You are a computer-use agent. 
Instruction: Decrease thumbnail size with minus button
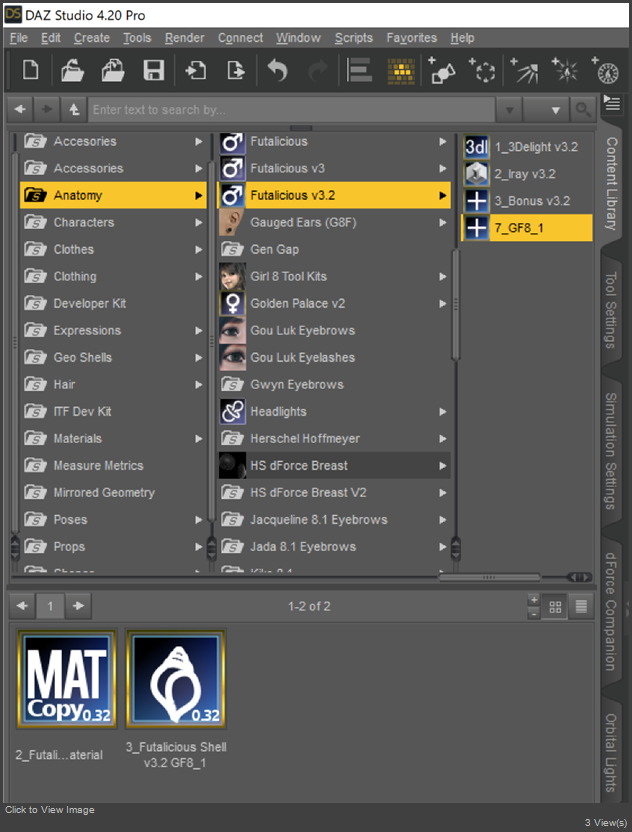coord(534,613)
